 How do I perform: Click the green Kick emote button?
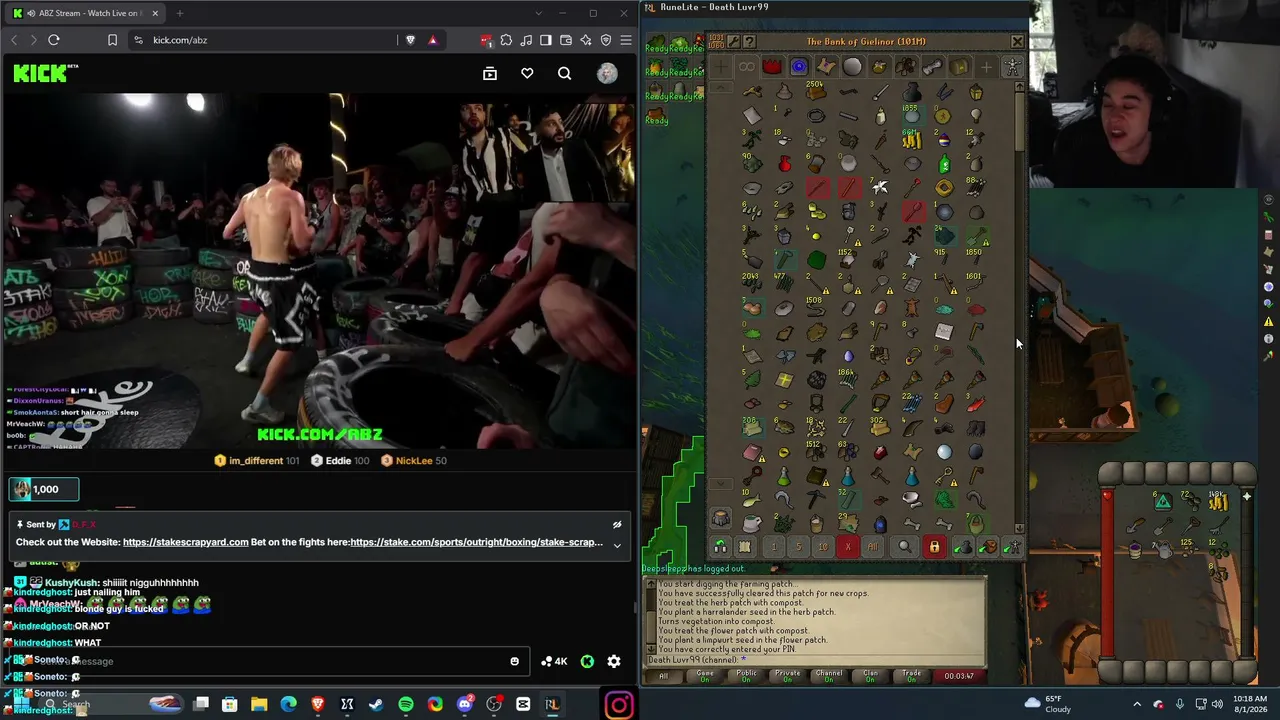pos(587,661)
